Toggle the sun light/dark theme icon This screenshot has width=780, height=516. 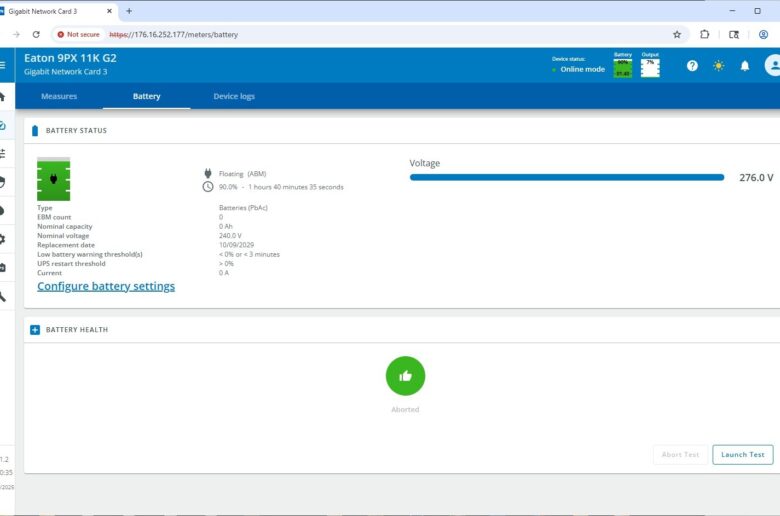coord(718,66)
